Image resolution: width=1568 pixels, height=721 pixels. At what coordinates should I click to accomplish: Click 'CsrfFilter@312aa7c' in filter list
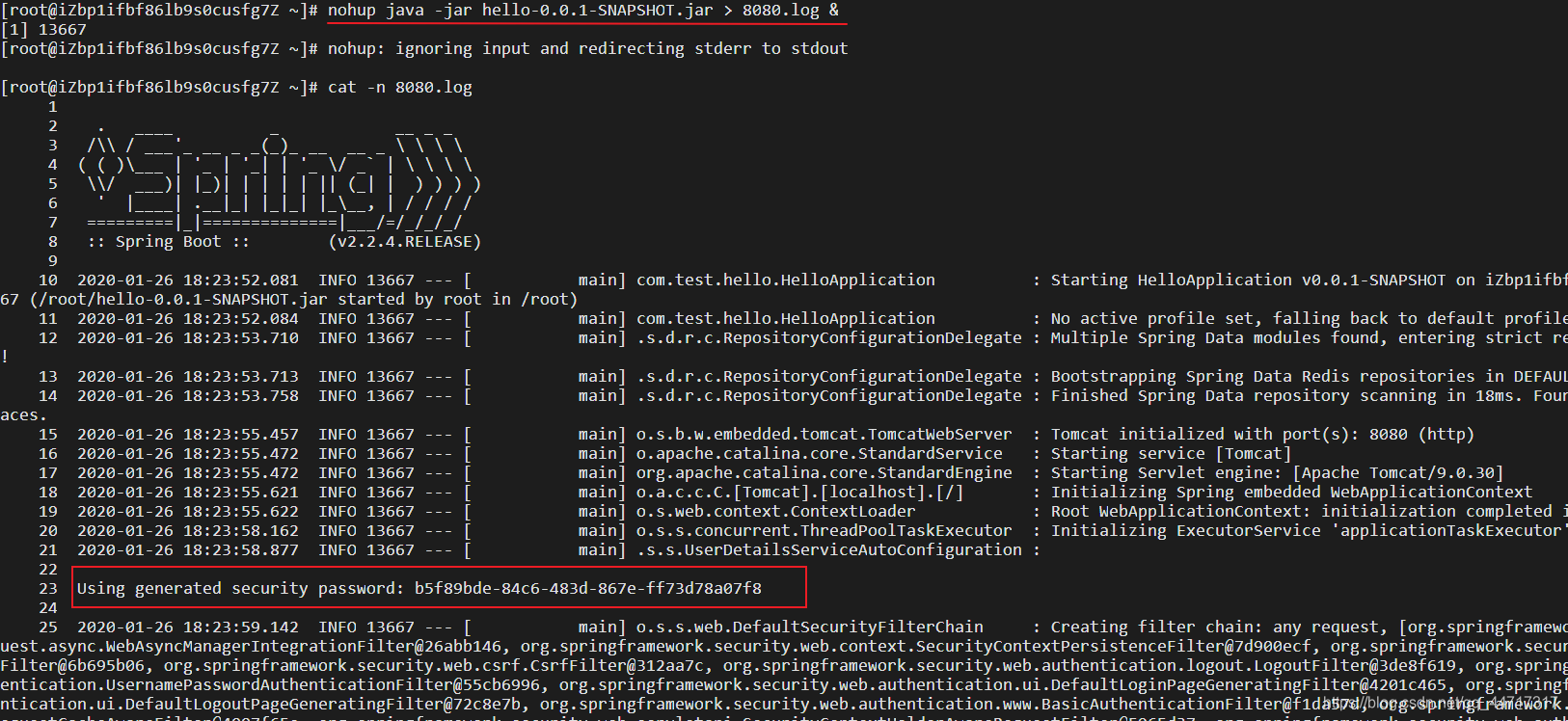(617, 665)
